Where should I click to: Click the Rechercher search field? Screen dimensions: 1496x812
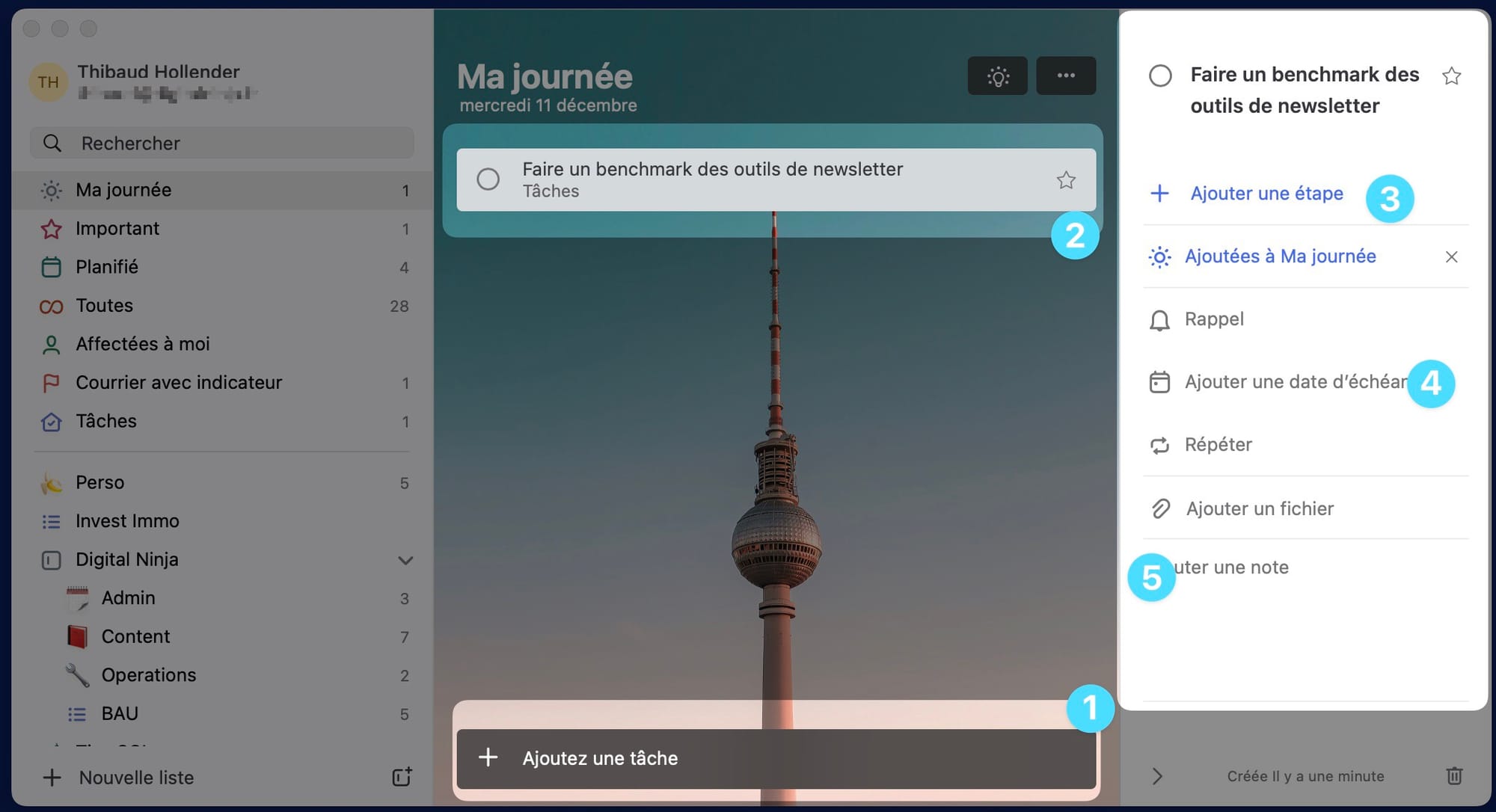click(222, 143)
